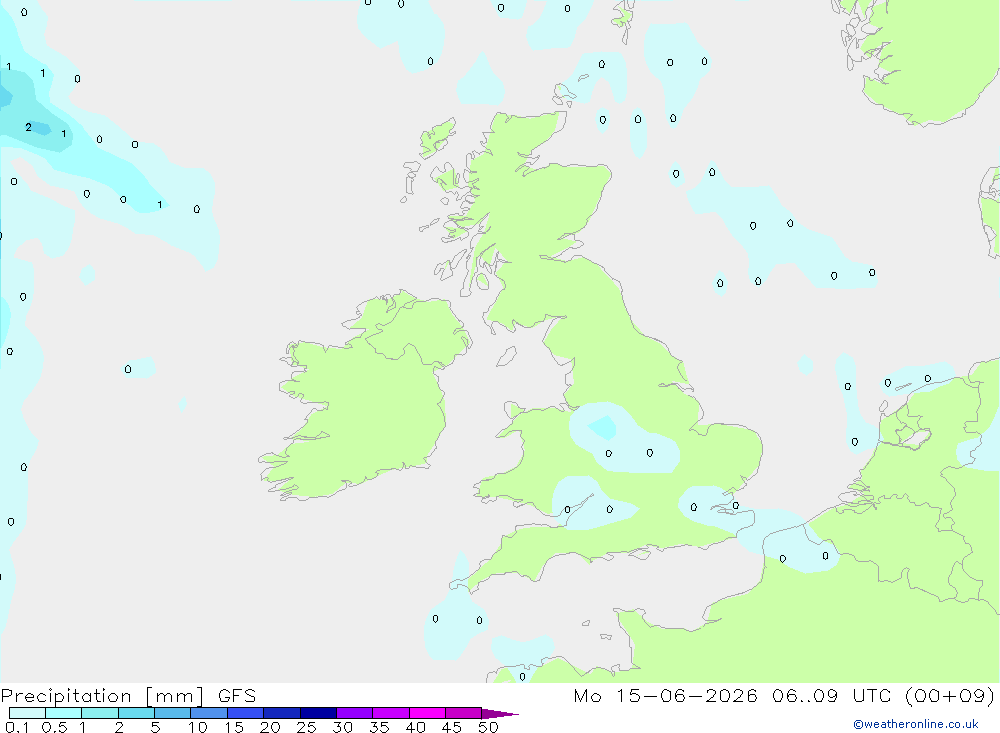Click the '40' legend label
Viewport: 1000px width, 733px height.
pos(416,727)
